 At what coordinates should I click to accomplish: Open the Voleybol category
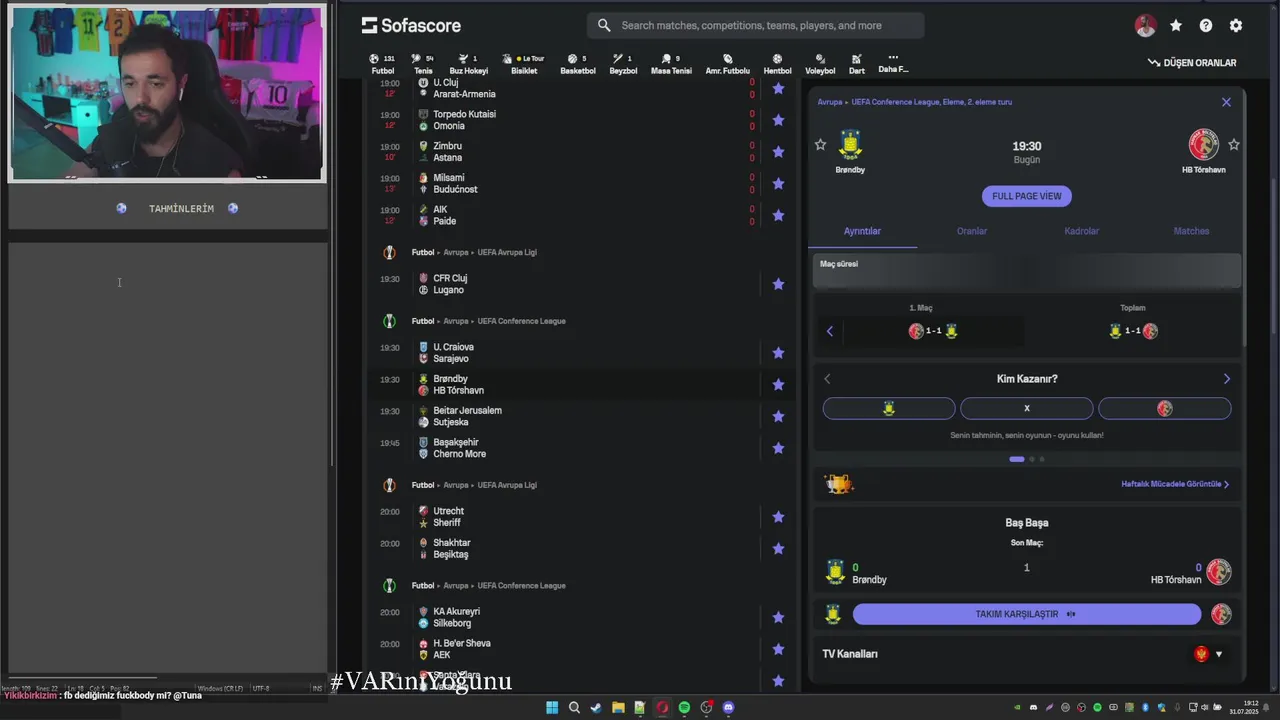pos(820,64)
